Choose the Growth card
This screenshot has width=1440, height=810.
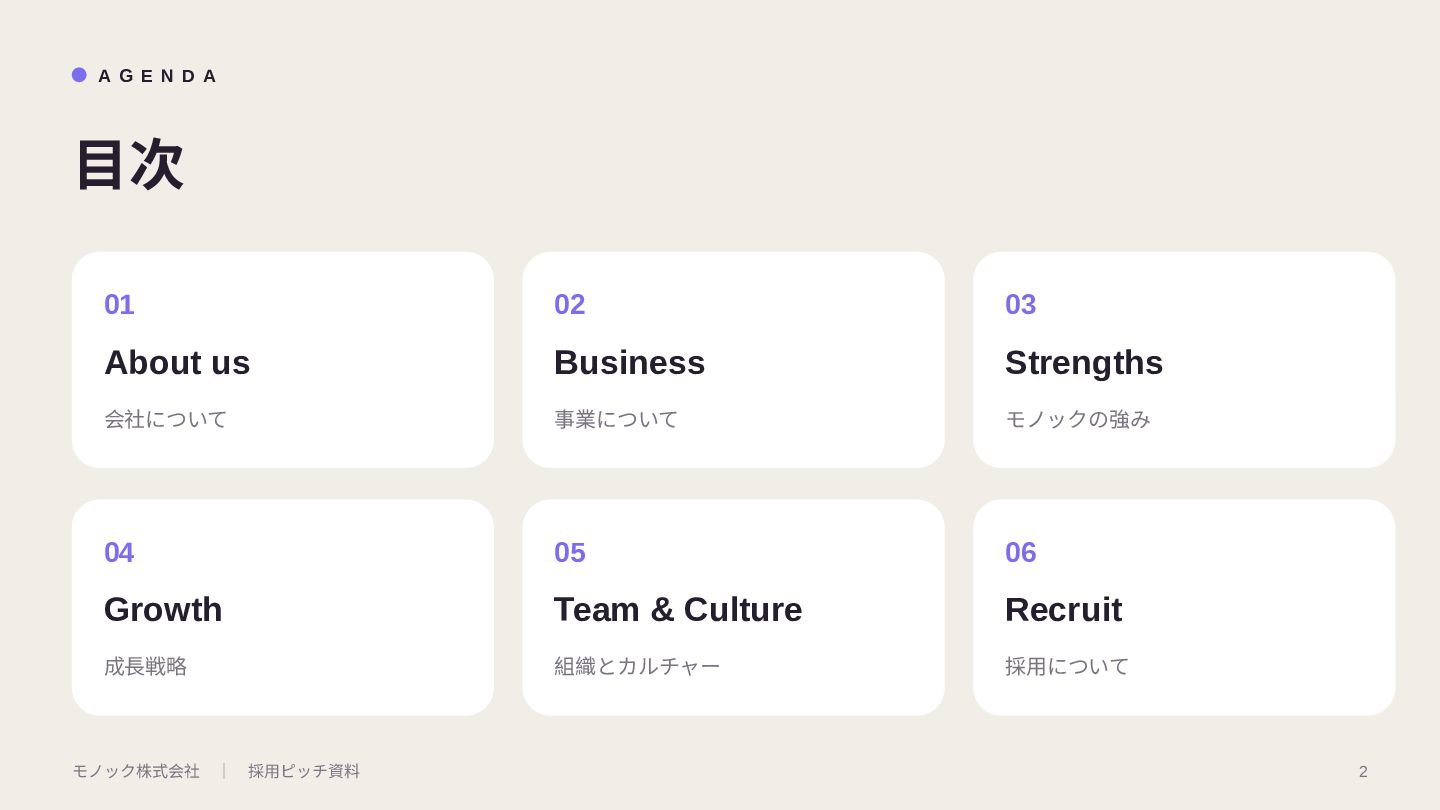[283, 608]
